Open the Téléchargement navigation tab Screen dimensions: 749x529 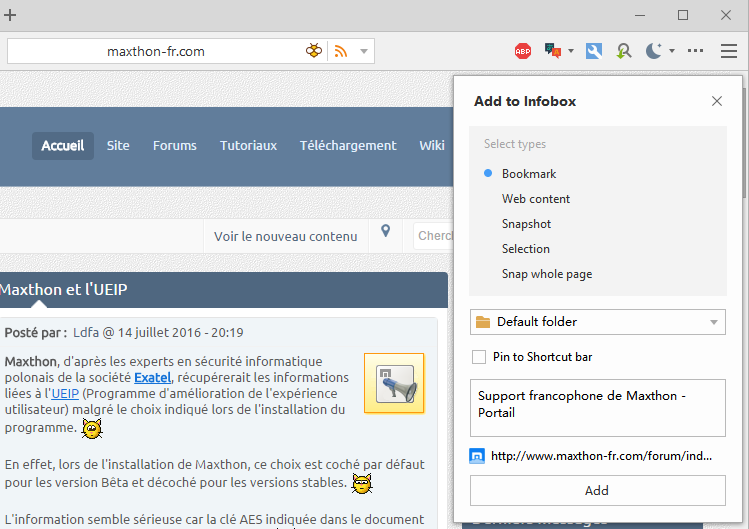coord(348,146)
